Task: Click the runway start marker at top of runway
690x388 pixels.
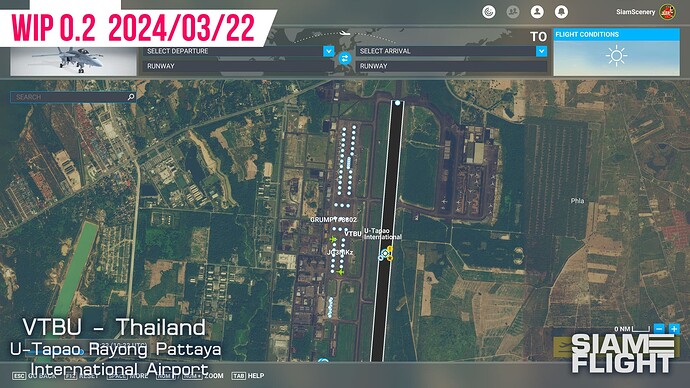Action: point(397,103)
